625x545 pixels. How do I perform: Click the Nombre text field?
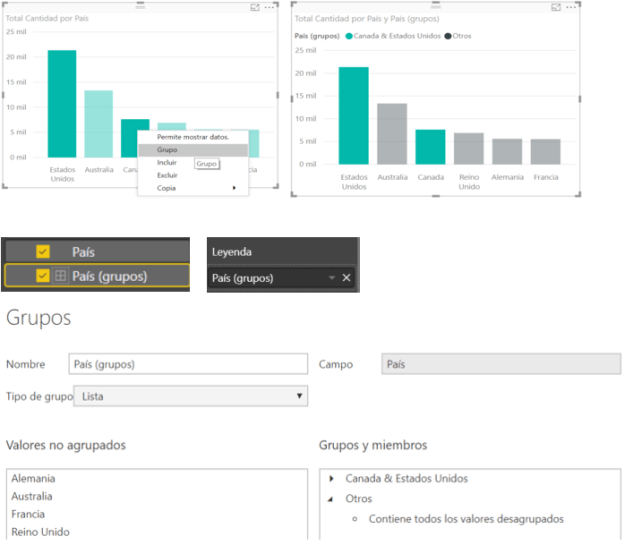point(188,364)
